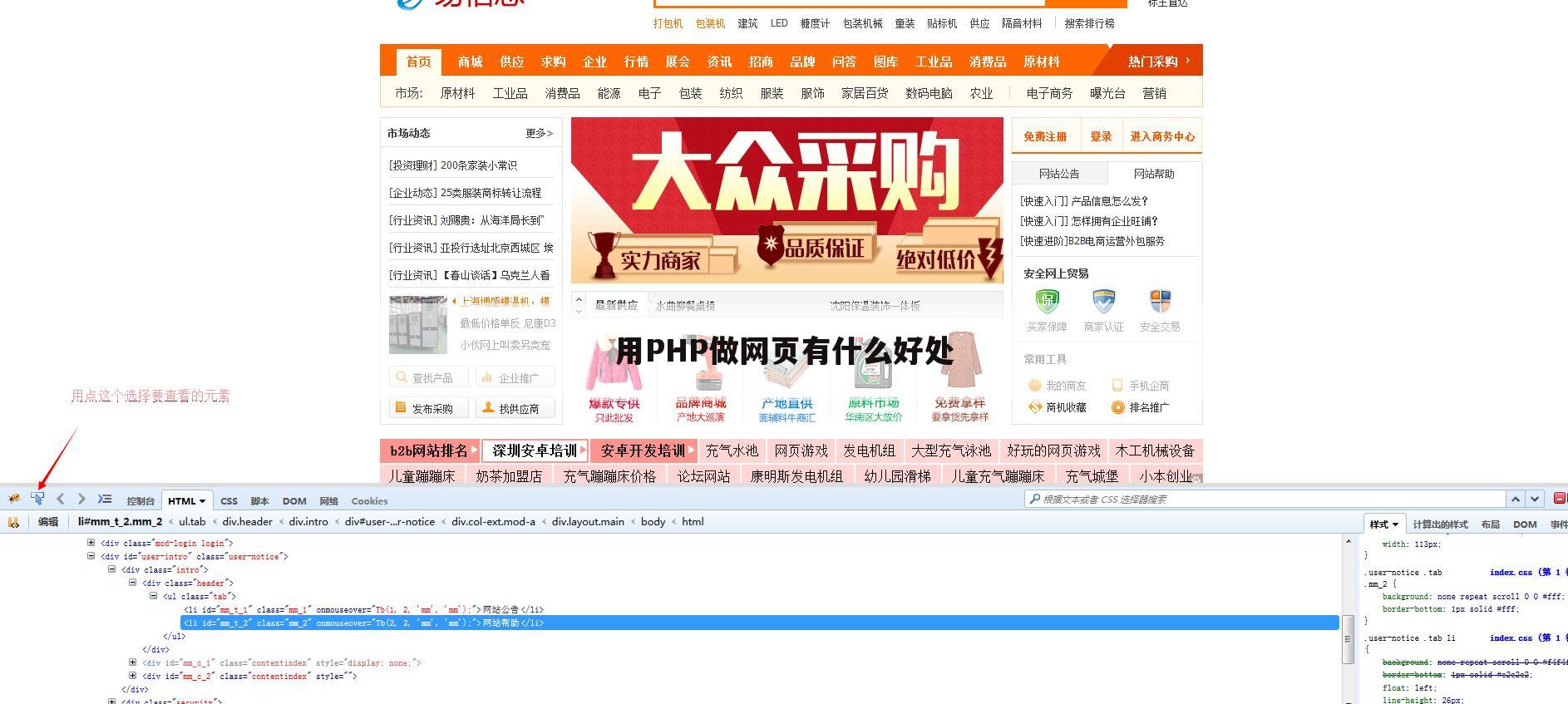
Task: Switch to the 网络 Firebug tab
Action: coord(328,501)
